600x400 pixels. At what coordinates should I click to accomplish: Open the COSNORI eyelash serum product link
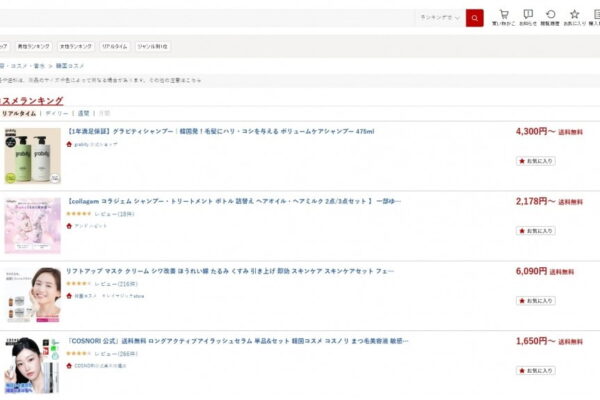238,341
